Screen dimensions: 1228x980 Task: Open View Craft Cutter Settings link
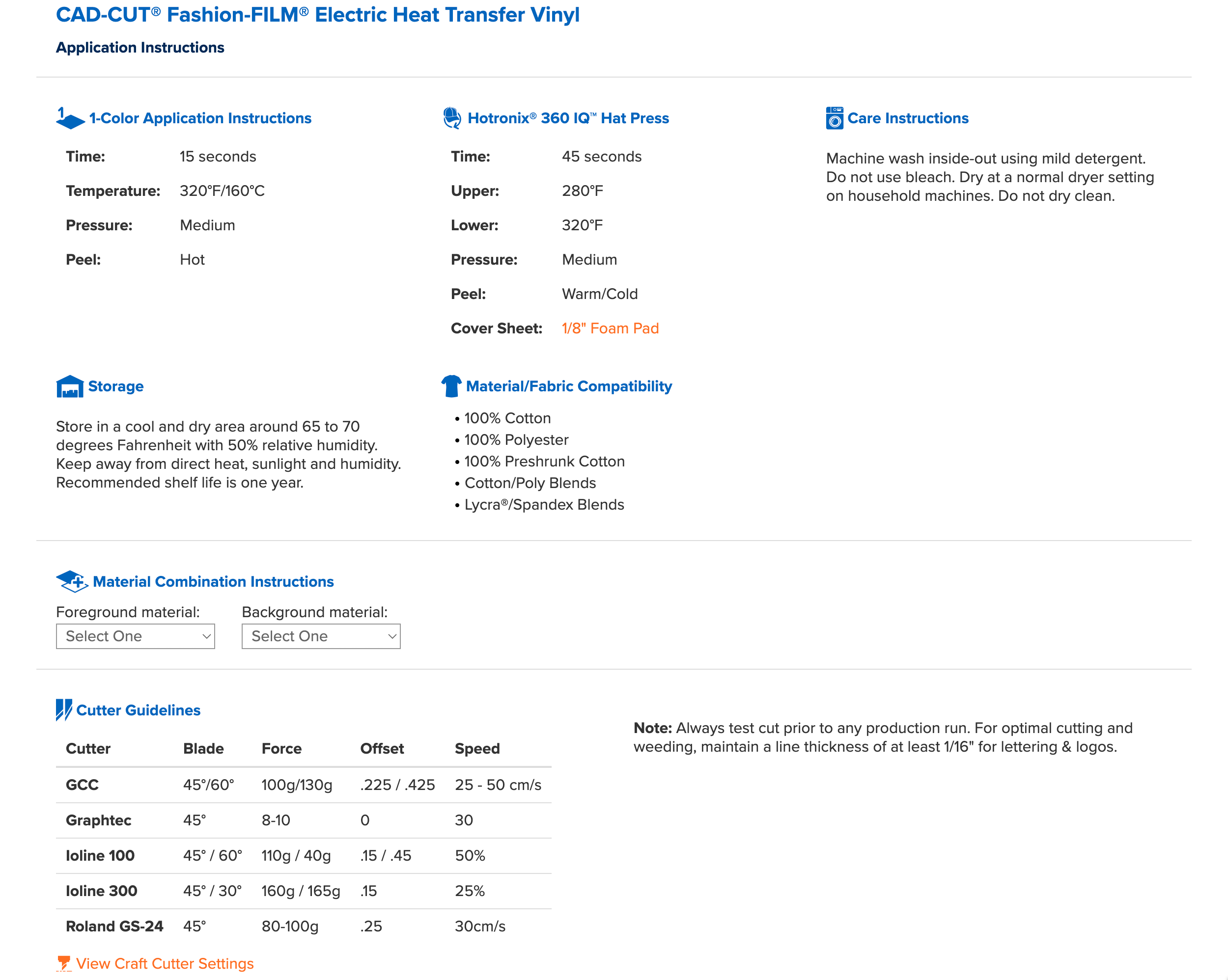click(x=165, y=963)
